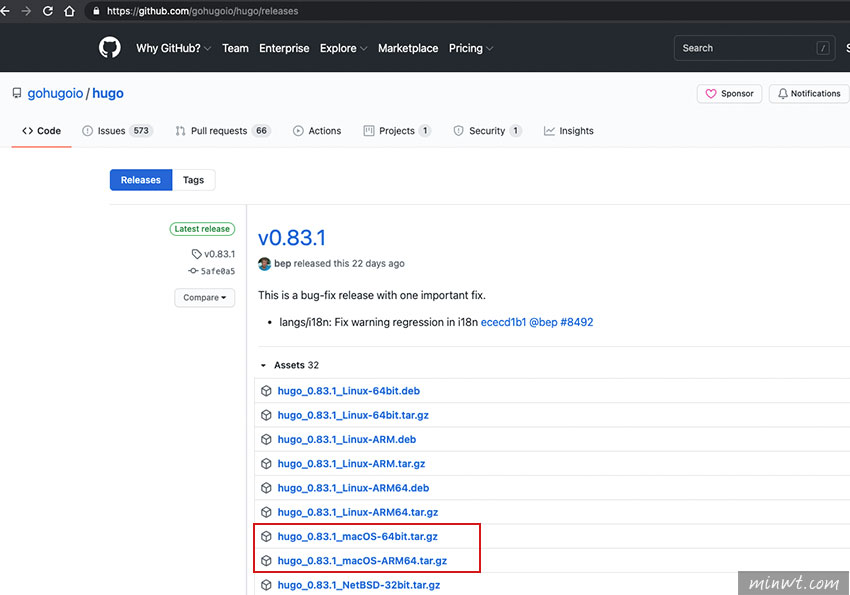The height and width of the screenshot is (595, 850).
Task: Click the package icon for macOS-64bit.tar.gz
Action: (x=266, y=536)
